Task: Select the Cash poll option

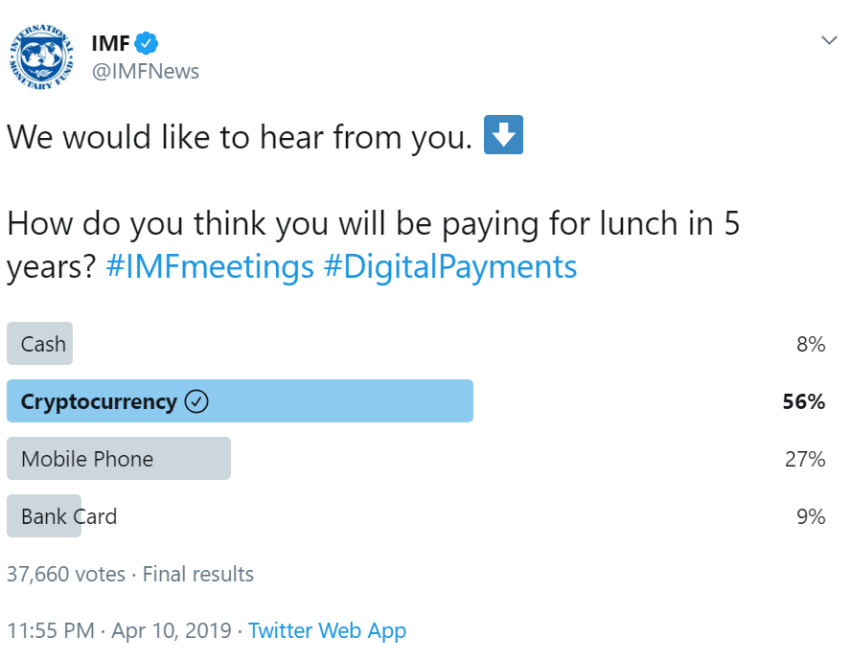Action: [x=41, y=344]
